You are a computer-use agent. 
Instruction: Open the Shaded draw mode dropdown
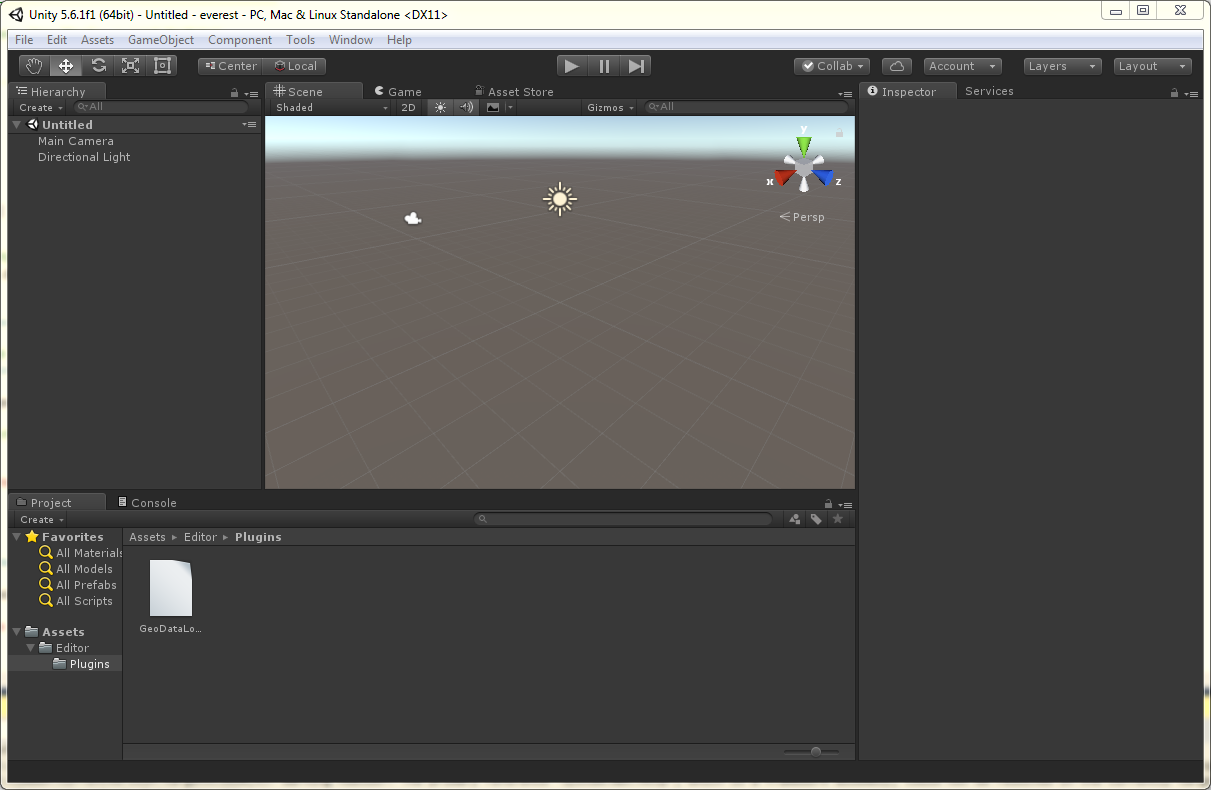(x=331, y=107)
